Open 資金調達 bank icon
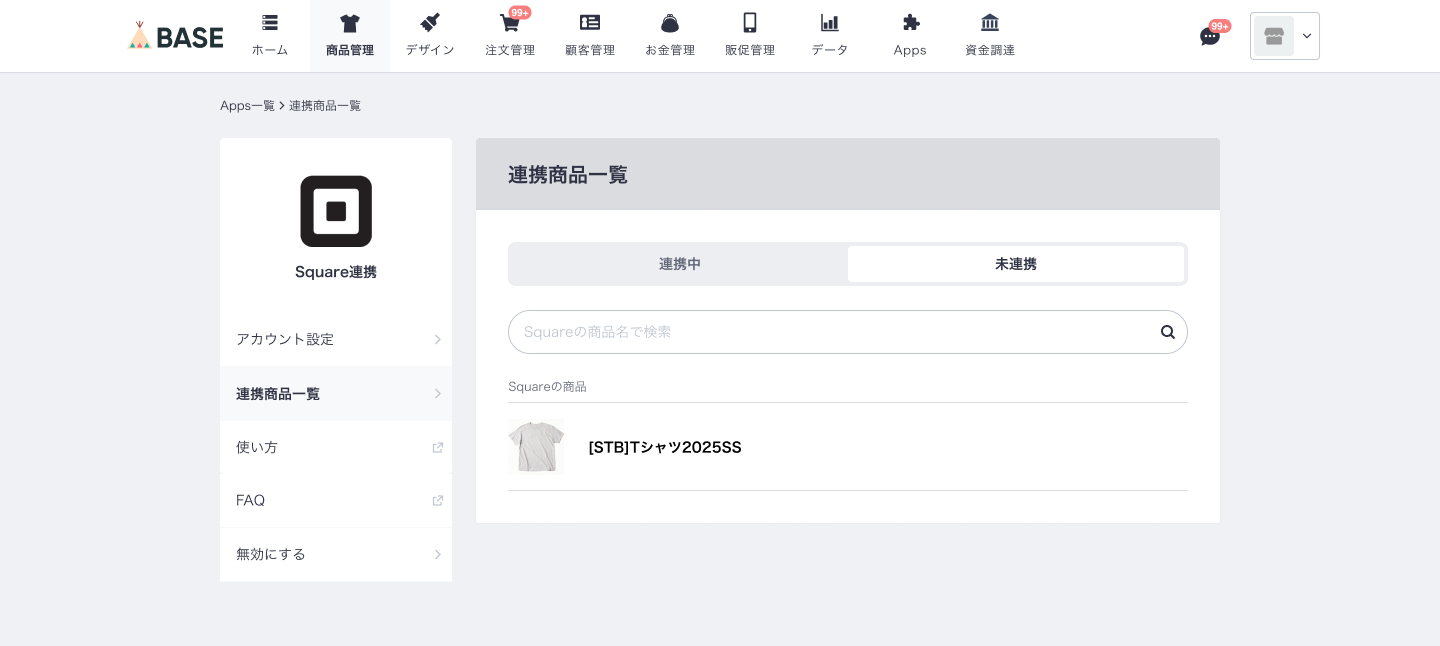 click(x=990, y=23)
